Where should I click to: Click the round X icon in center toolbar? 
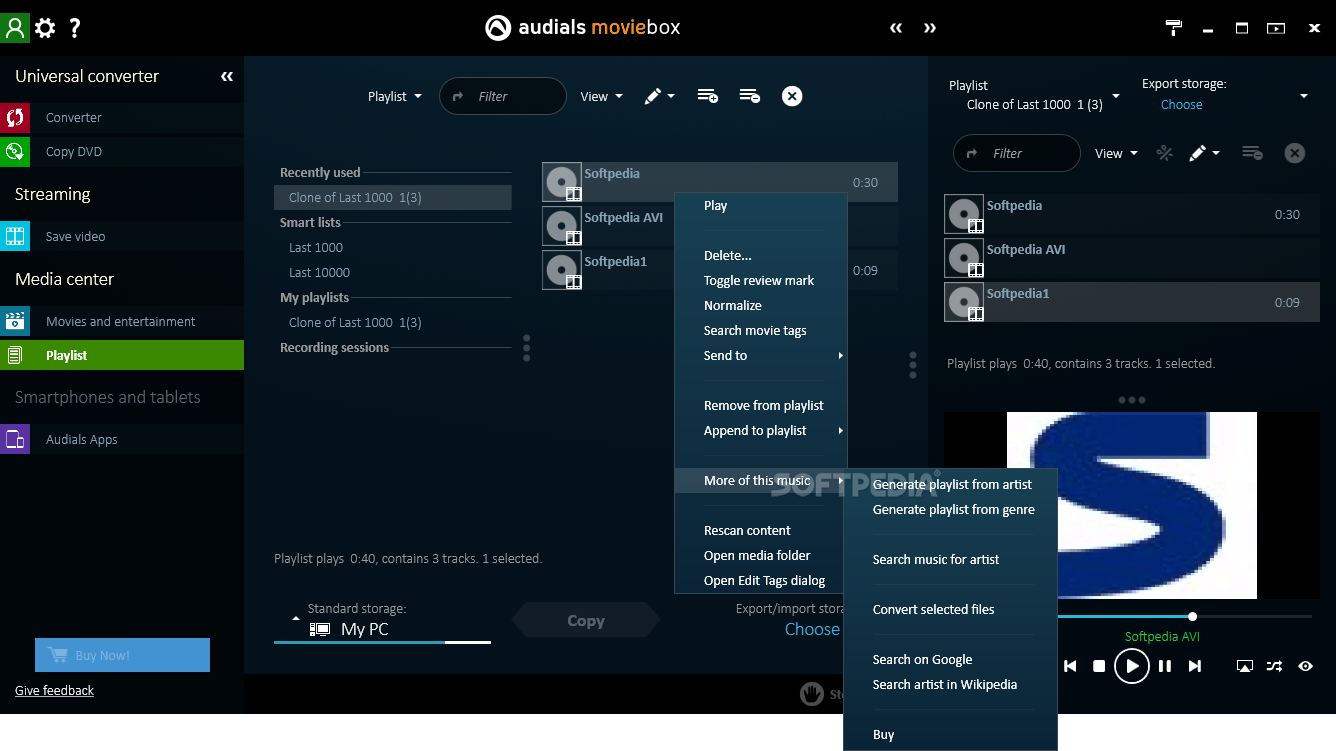coord(792,96)
